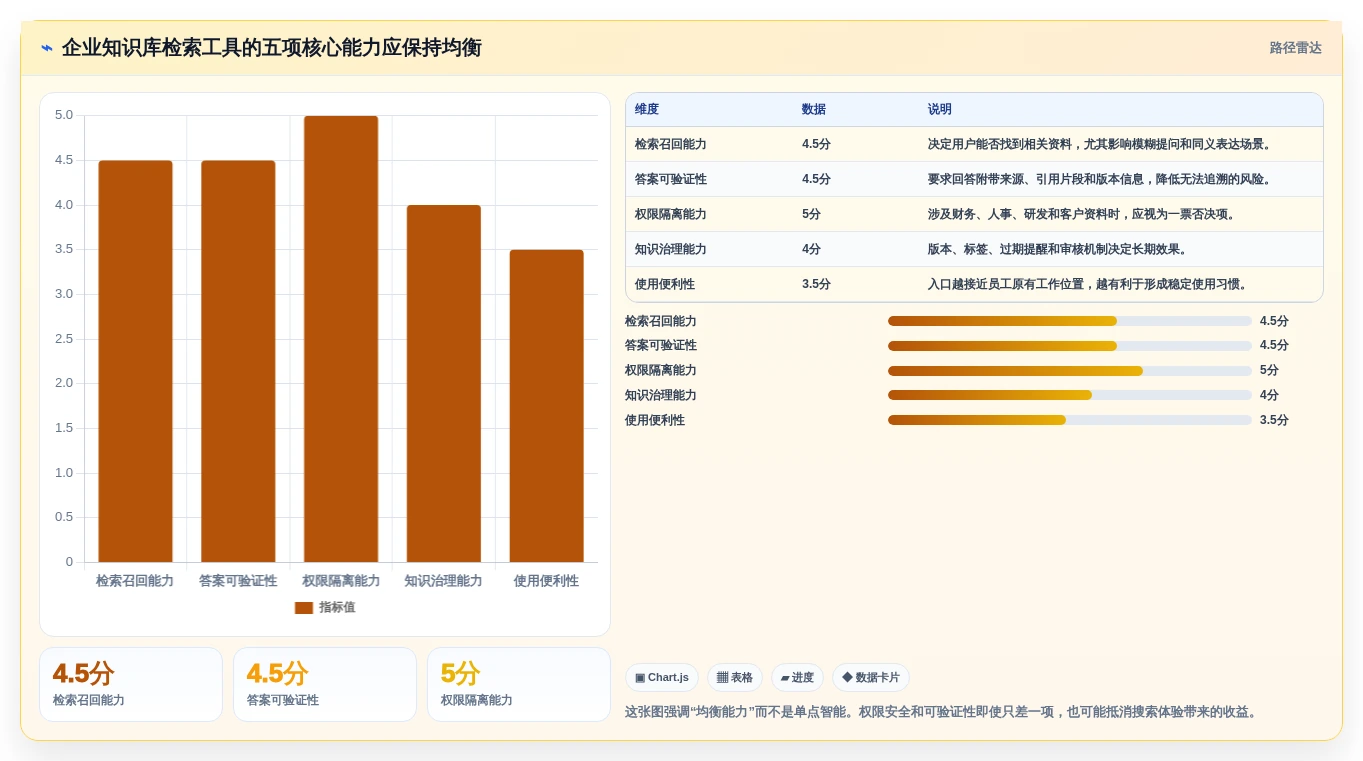Select the 表格 tag chip

click(x=735, y=678)
